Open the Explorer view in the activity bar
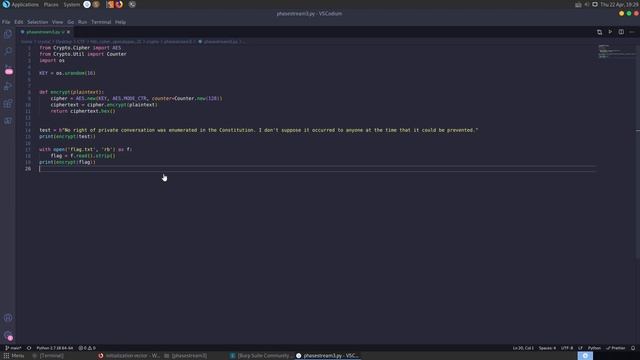Image resolution: width=640 pixels, height=360 pixels. pos(8,34)
